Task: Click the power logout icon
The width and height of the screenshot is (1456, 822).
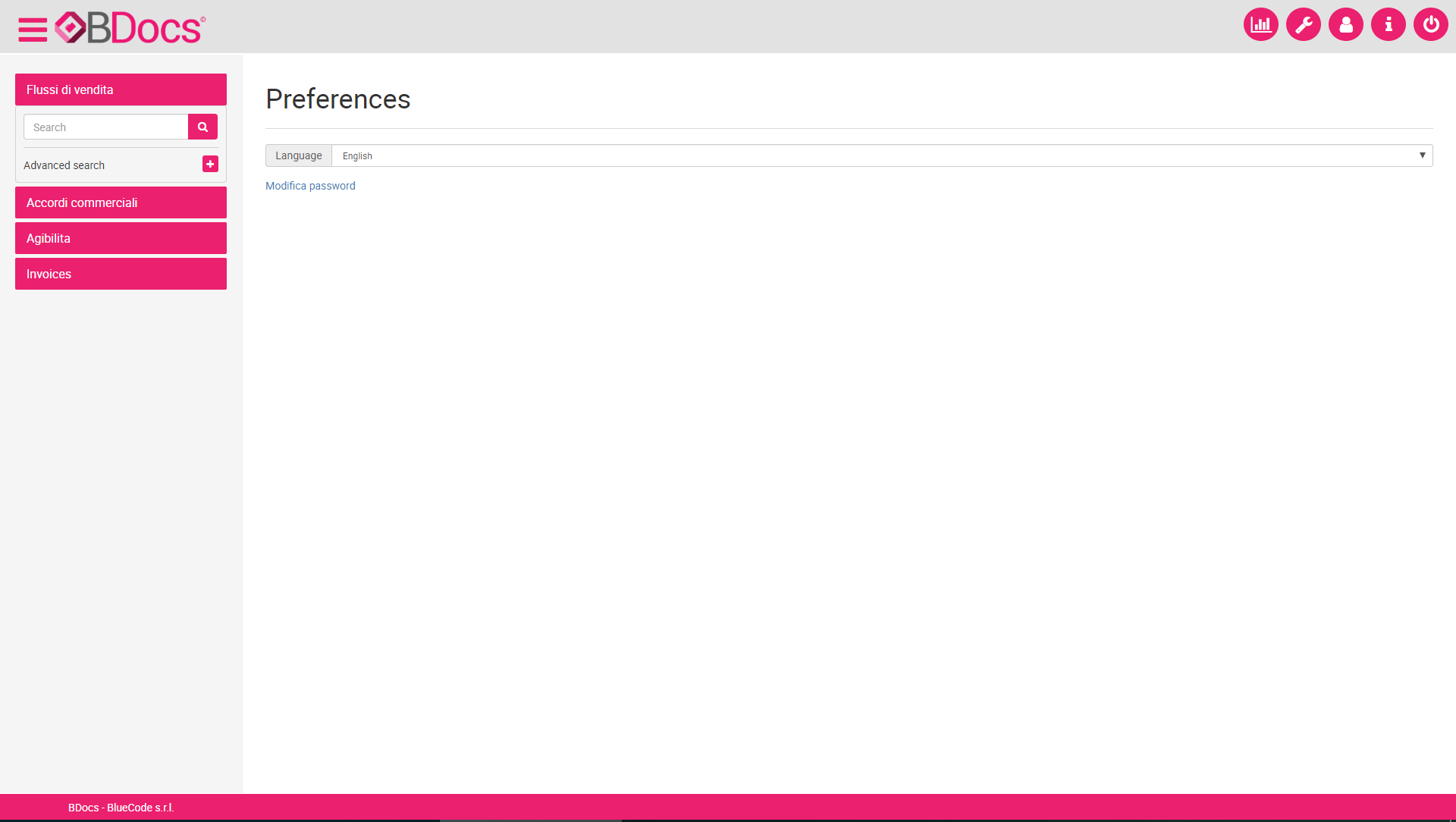Action: [1430, 25]
